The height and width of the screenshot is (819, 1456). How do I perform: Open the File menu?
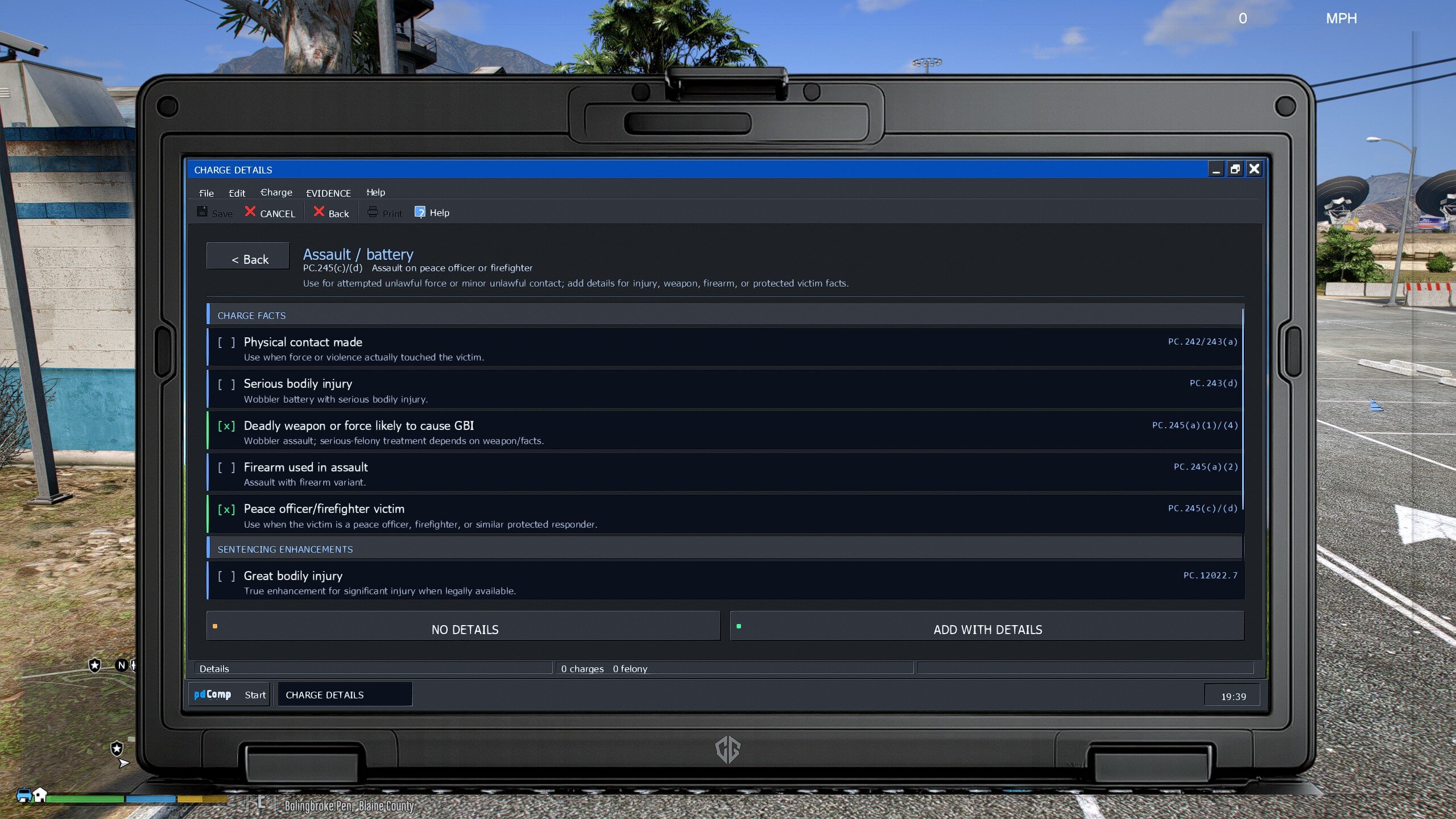point(206,193)
